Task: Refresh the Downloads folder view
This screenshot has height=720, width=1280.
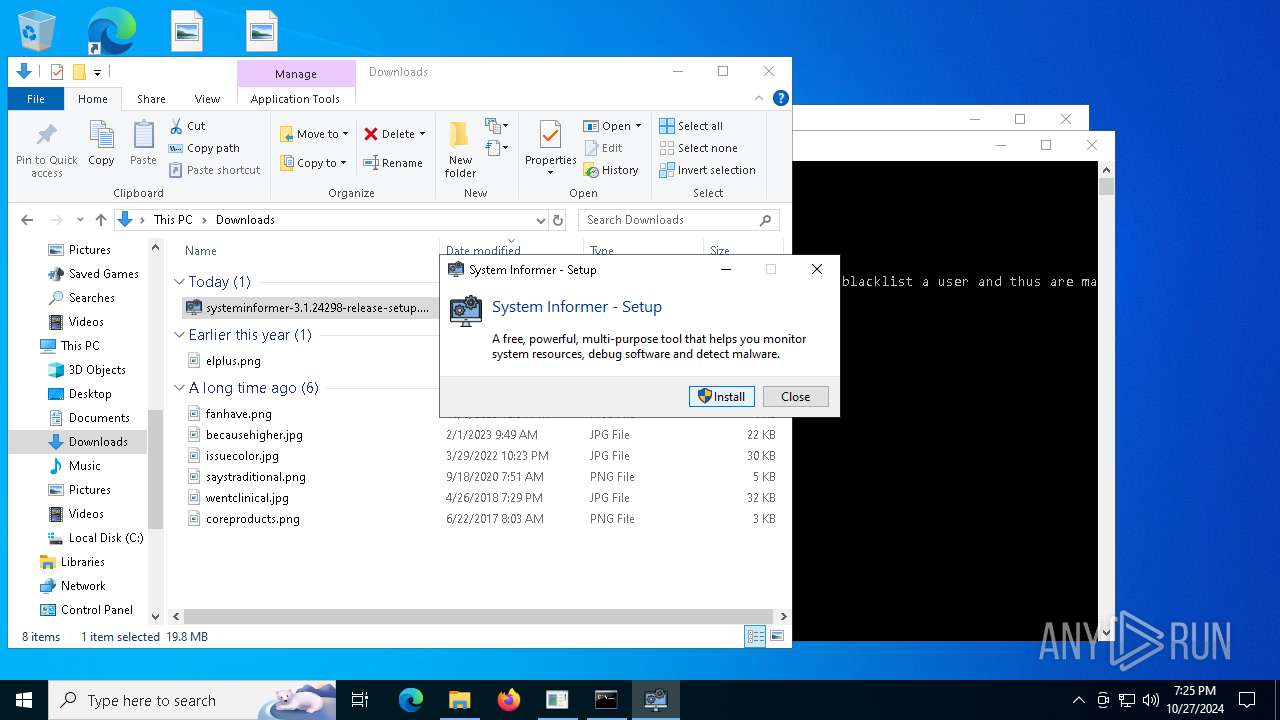Action: [558, 220]
